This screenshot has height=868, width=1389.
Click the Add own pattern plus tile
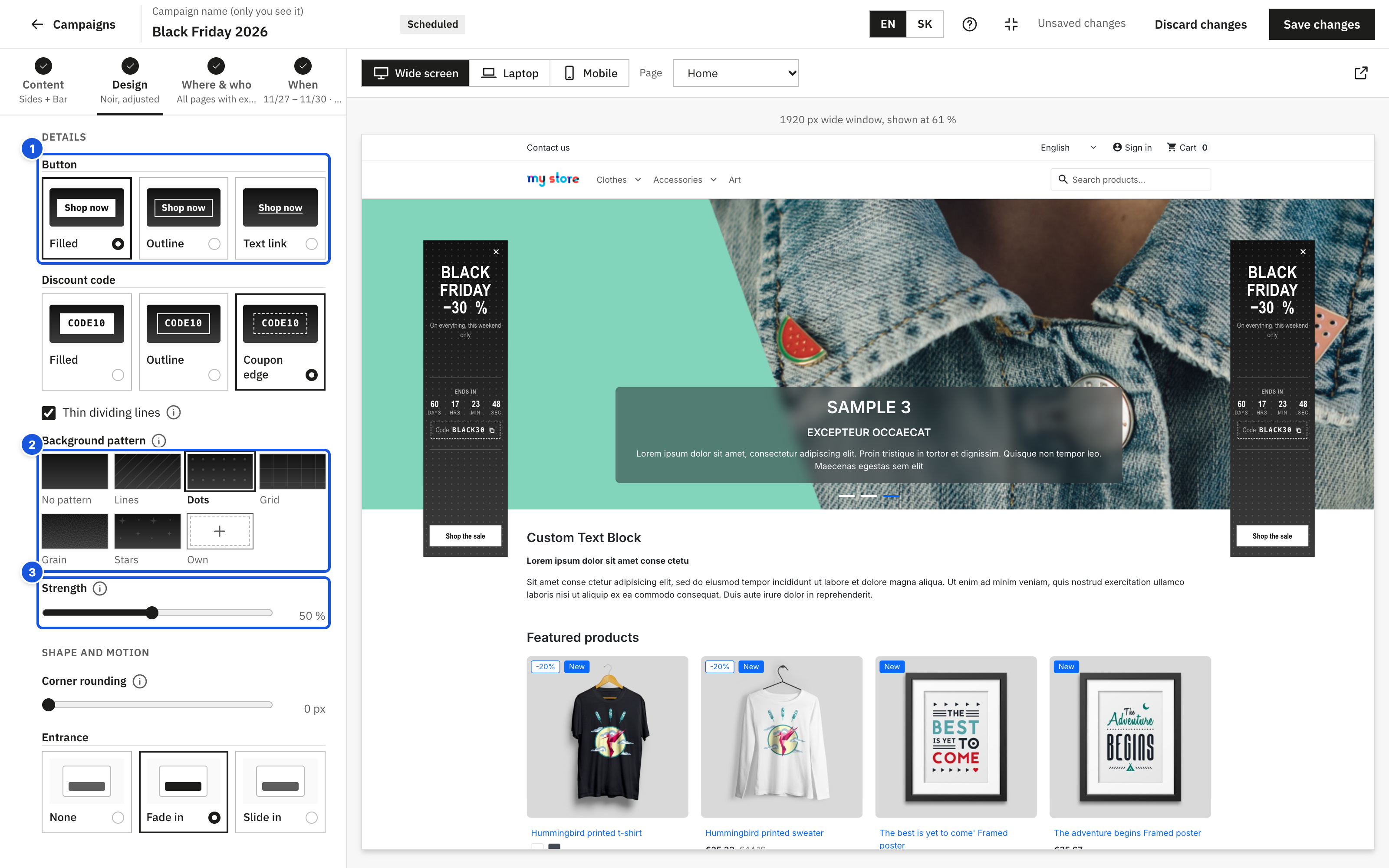(220, 531)
